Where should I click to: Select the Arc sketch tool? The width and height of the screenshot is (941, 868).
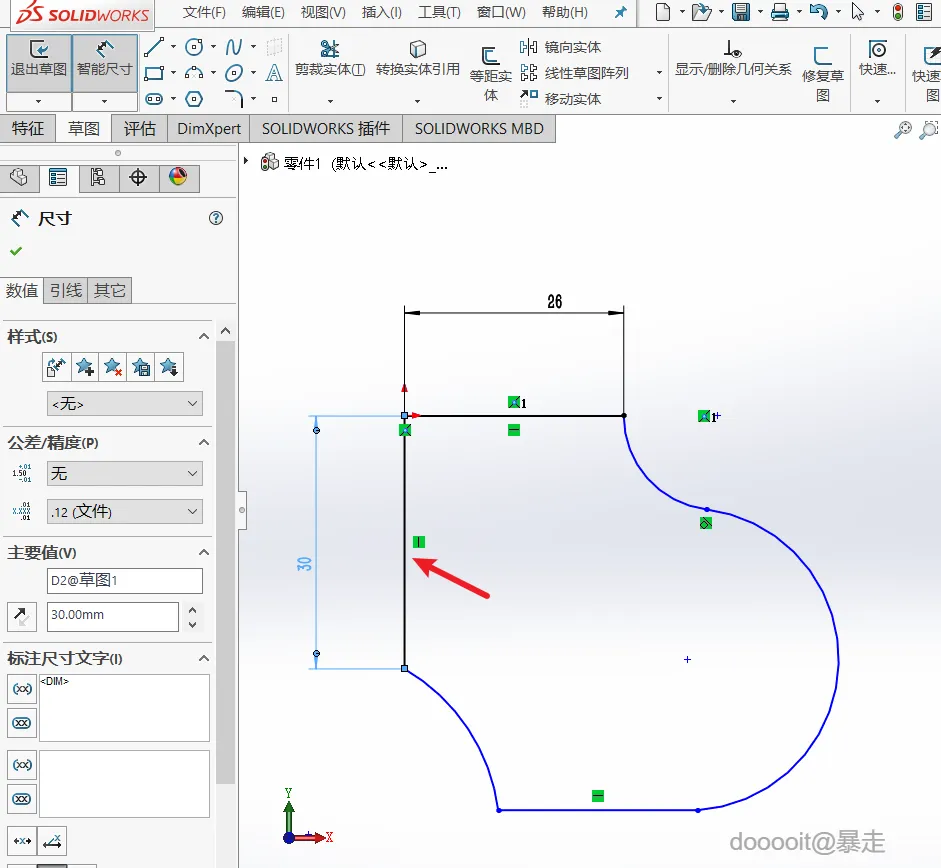[x=194, y=73]
